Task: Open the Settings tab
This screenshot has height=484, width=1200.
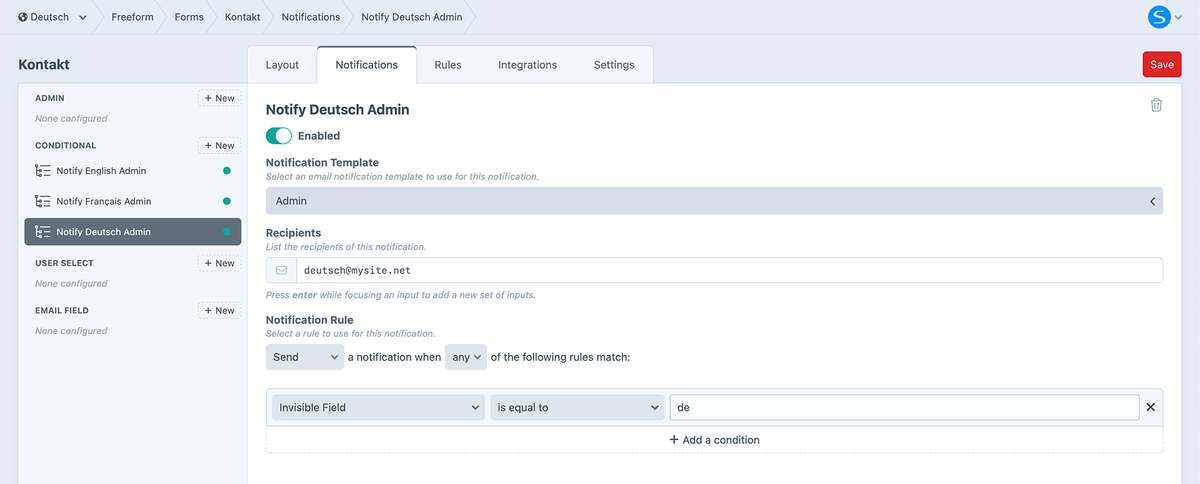Action: [x=614, y=65]
